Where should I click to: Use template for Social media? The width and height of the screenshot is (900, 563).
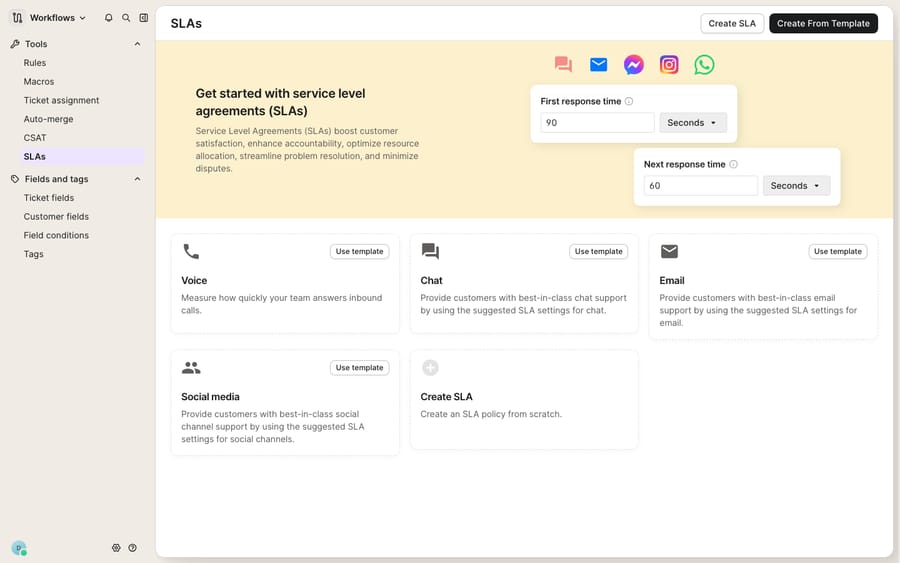359,367
